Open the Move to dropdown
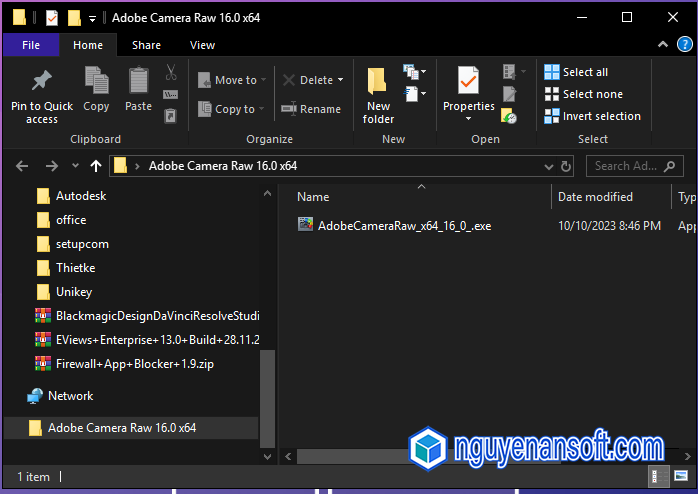Screen dimensions: 698x494 point(232,80)
